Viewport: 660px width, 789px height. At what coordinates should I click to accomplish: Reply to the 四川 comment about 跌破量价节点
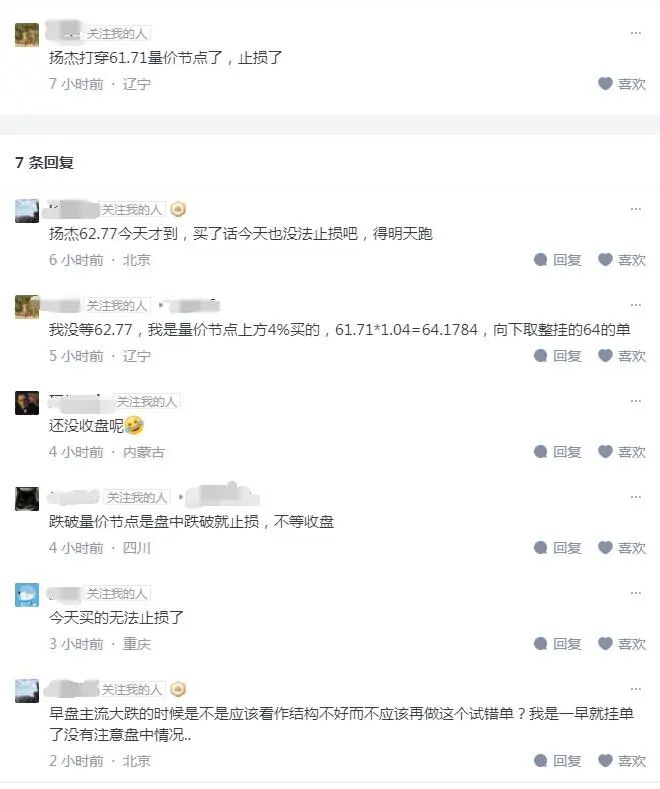557,547
